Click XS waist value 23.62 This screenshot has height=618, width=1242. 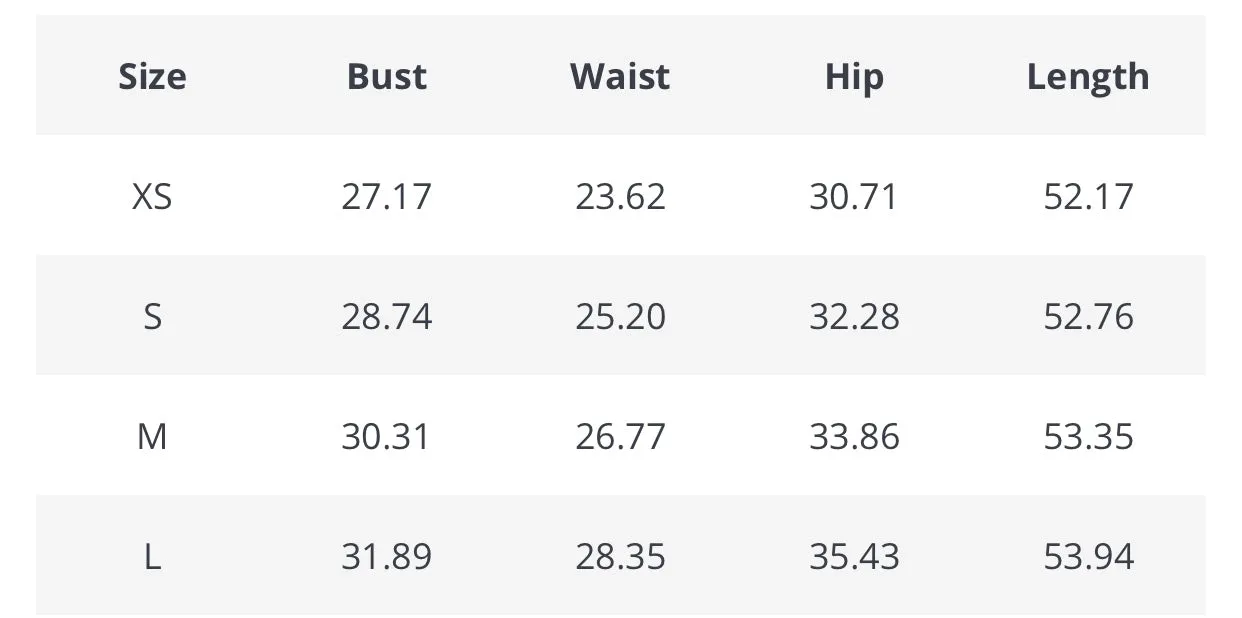(620, 196)
